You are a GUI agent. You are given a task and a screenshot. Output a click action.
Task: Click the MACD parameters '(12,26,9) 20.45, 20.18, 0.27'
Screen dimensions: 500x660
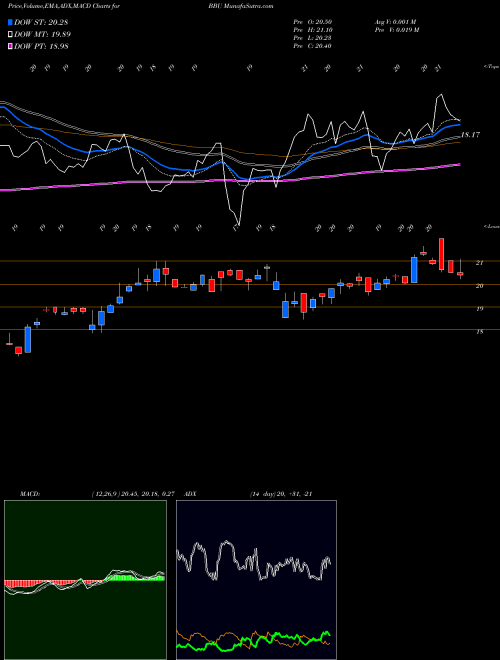133,494
